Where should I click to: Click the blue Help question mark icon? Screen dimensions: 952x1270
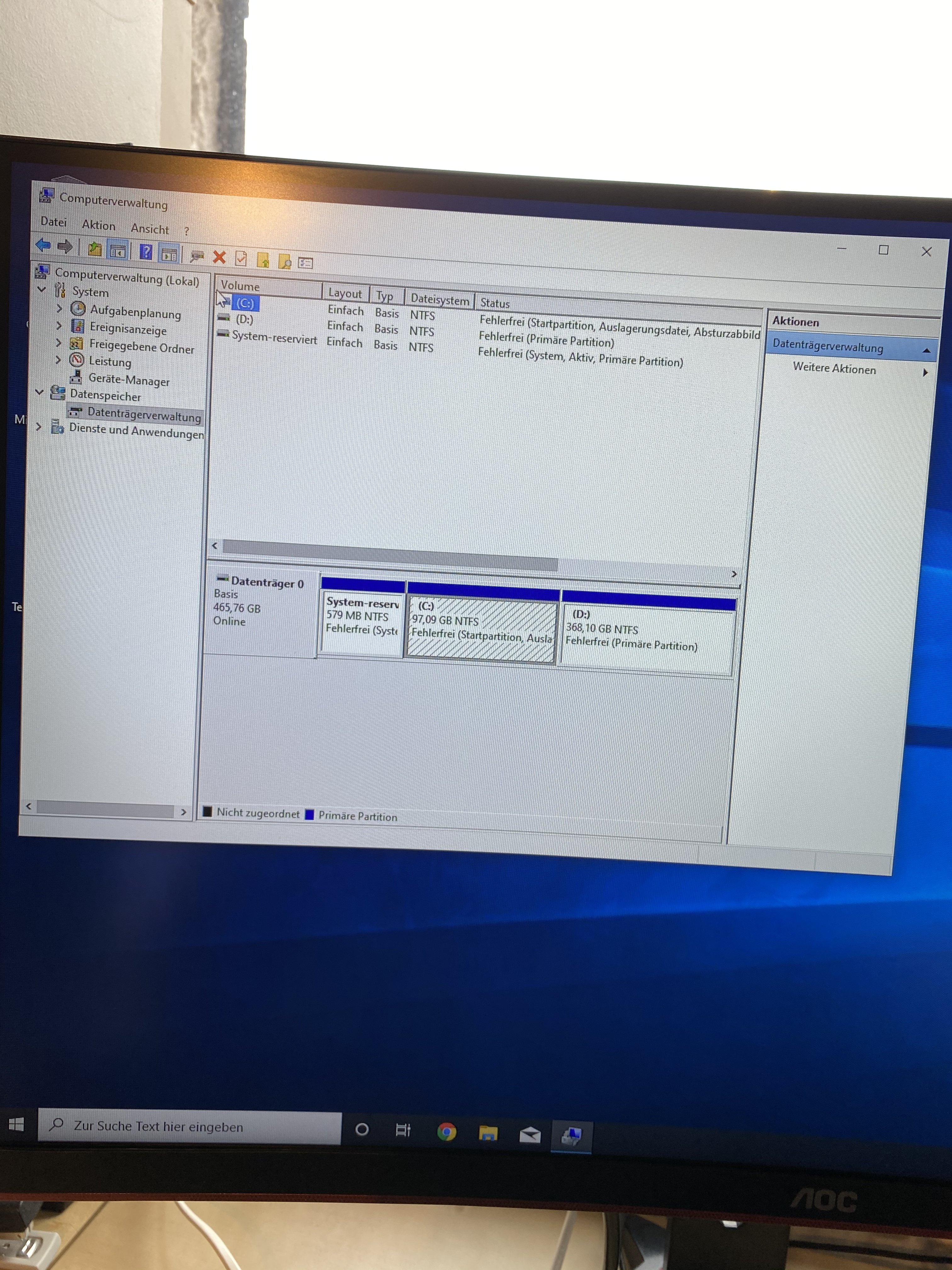coord(146,251)
